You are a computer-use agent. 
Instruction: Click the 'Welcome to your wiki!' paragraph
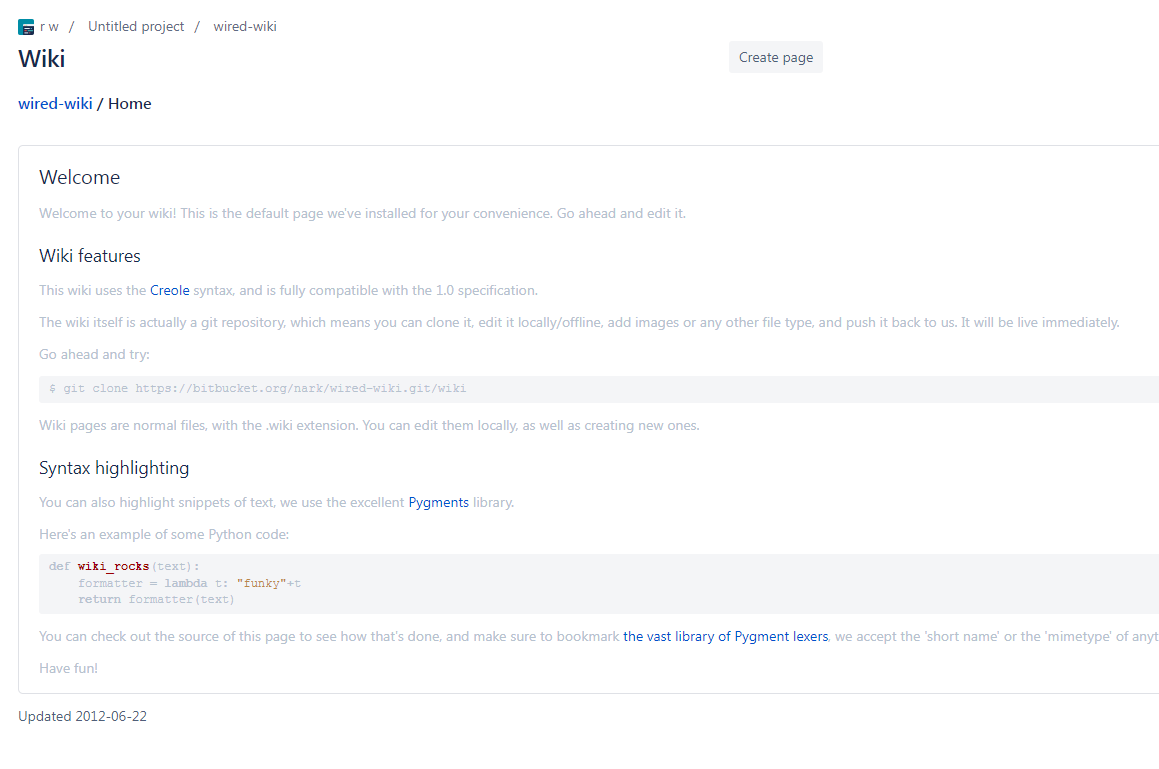(x=362, y=213)
